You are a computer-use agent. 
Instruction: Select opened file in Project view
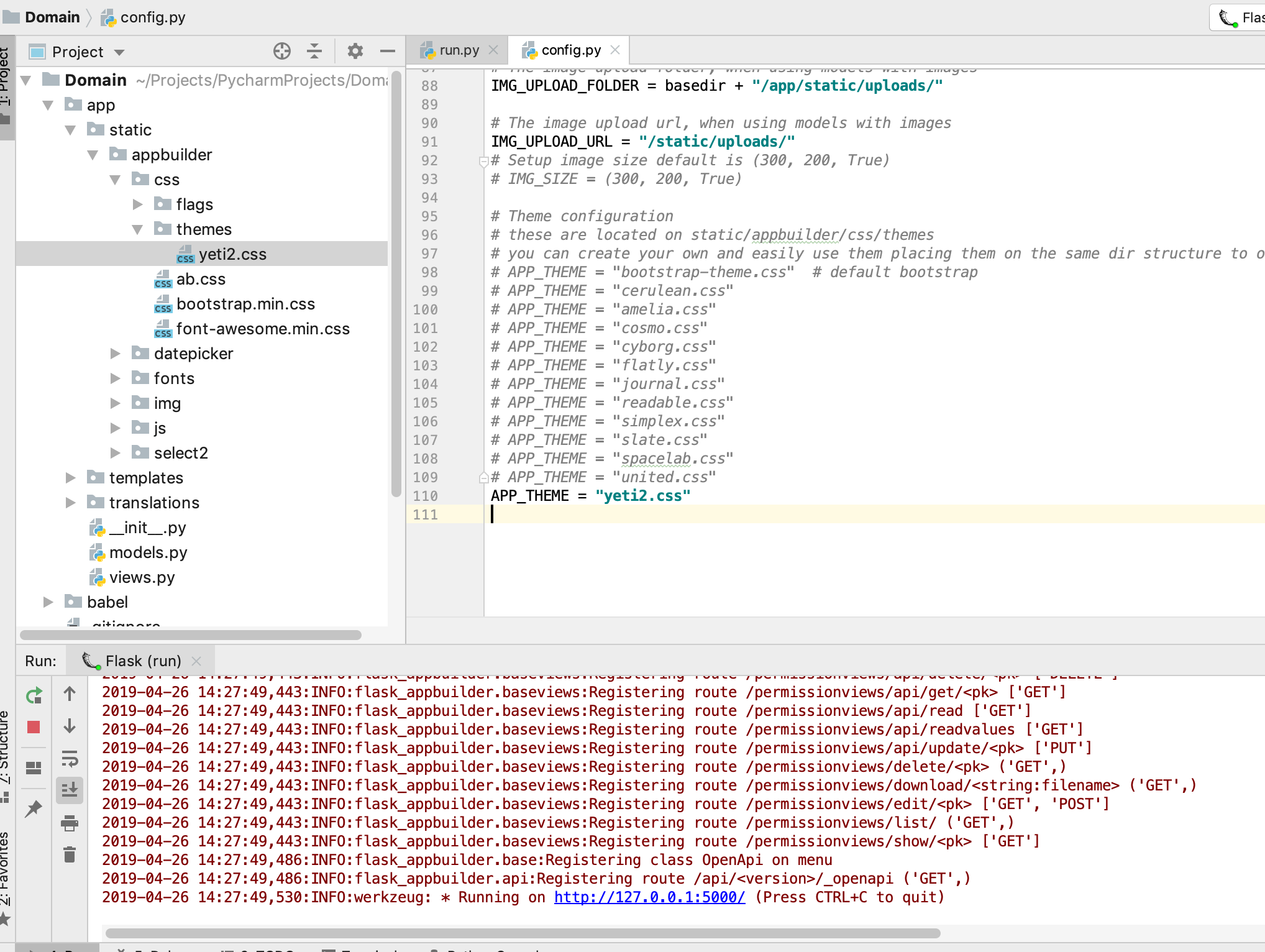coord(282,52)
